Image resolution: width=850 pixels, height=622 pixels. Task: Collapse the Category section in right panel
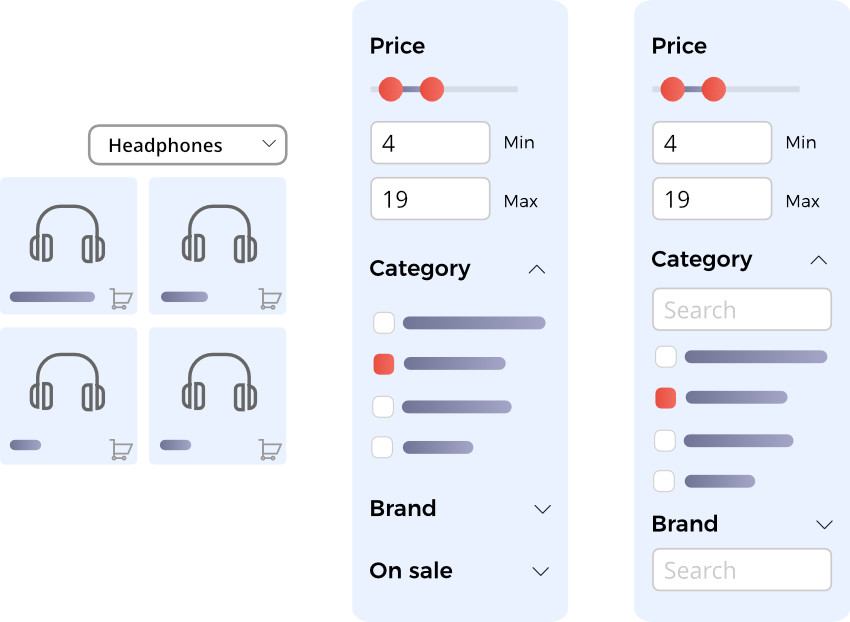(x=819, y=260)
